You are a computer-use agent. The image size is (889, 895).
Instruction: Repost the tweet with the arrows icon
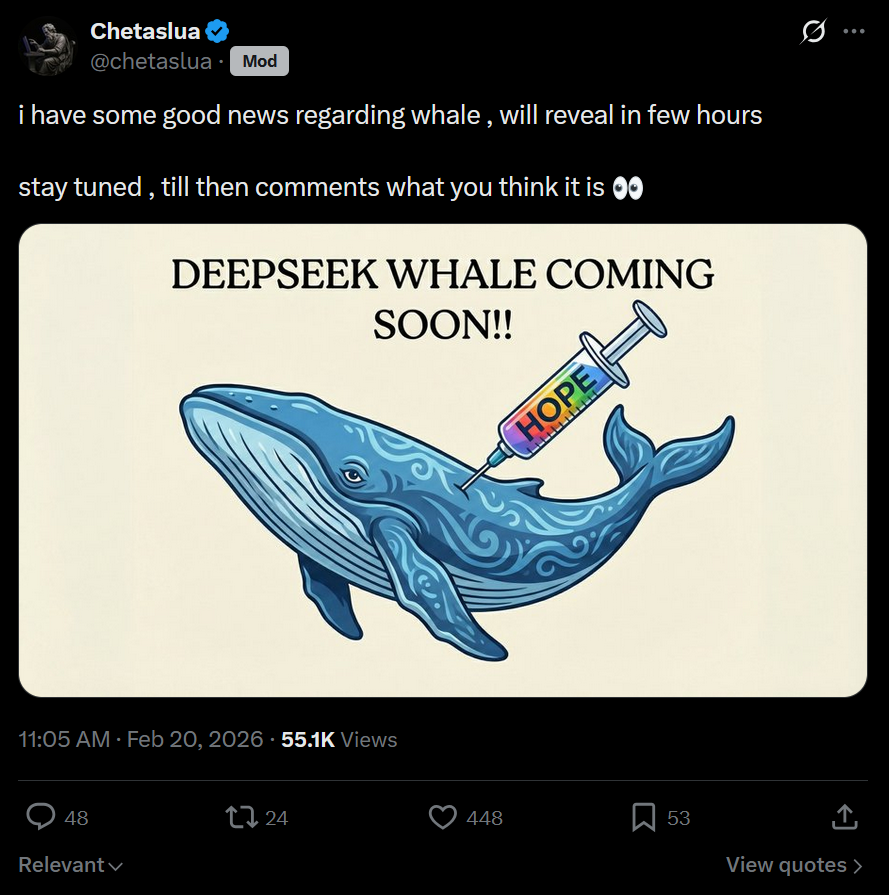(x=240, y=818)
